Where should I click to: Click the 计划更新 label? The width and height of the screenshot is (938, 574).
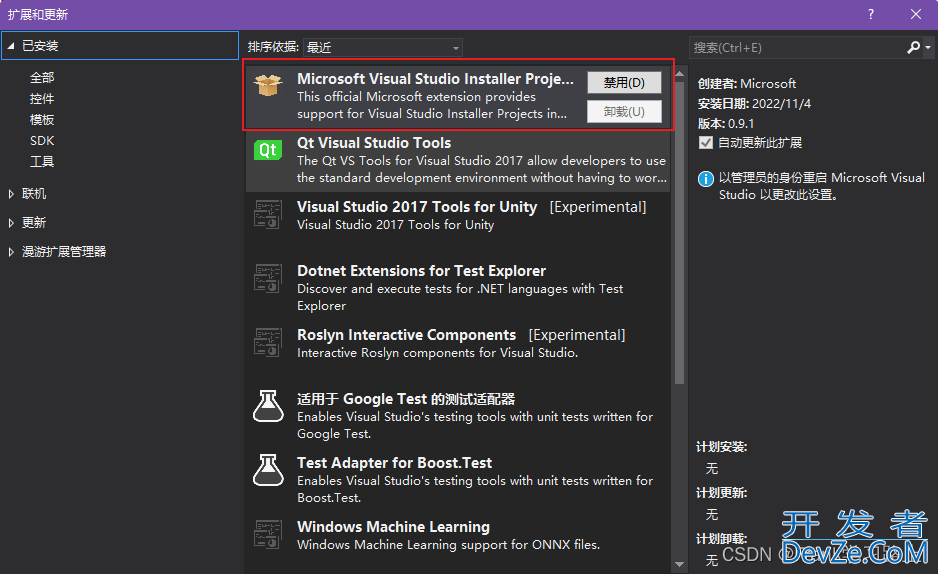pos(721,493)
